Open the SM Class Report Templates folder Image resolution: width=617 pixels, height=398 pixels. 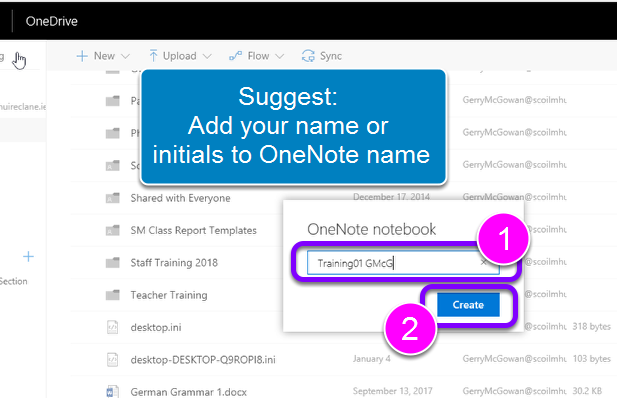pos(194,230)
